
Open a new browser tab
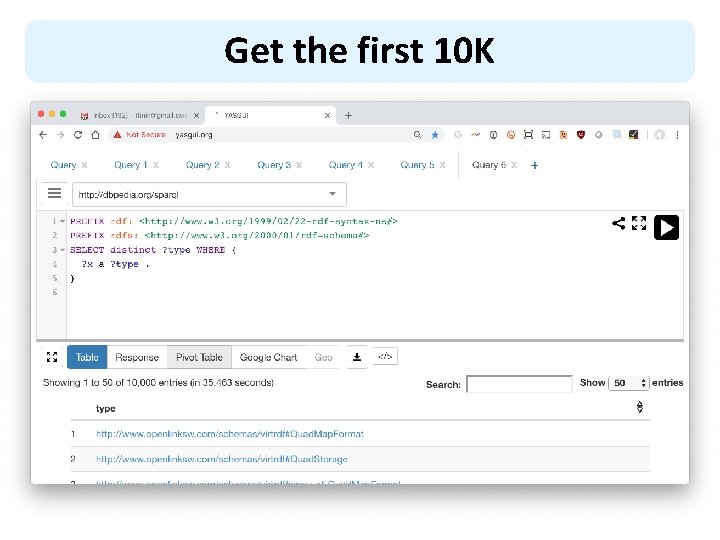348,115
